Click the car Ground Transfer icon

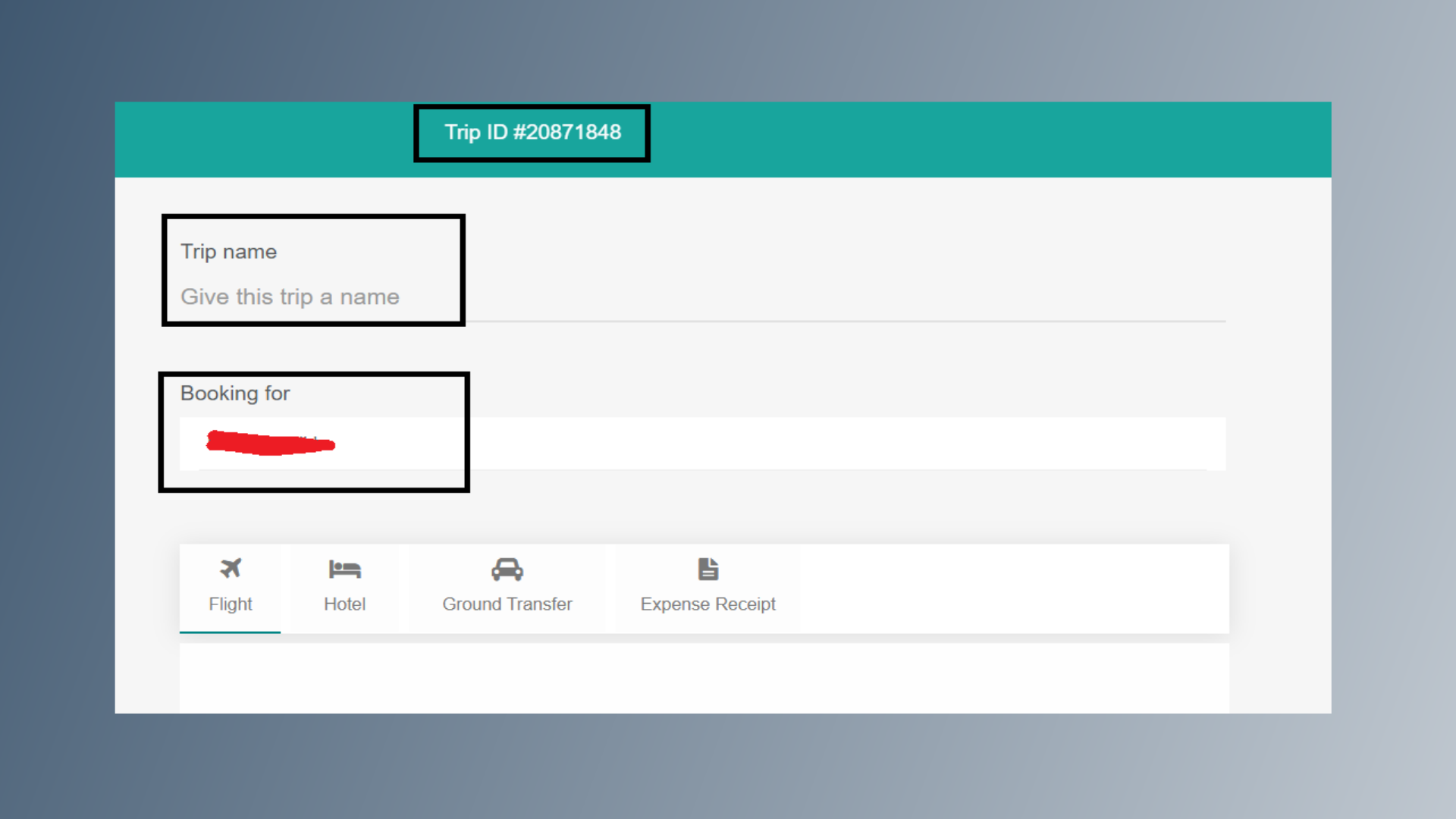[507, 570]
